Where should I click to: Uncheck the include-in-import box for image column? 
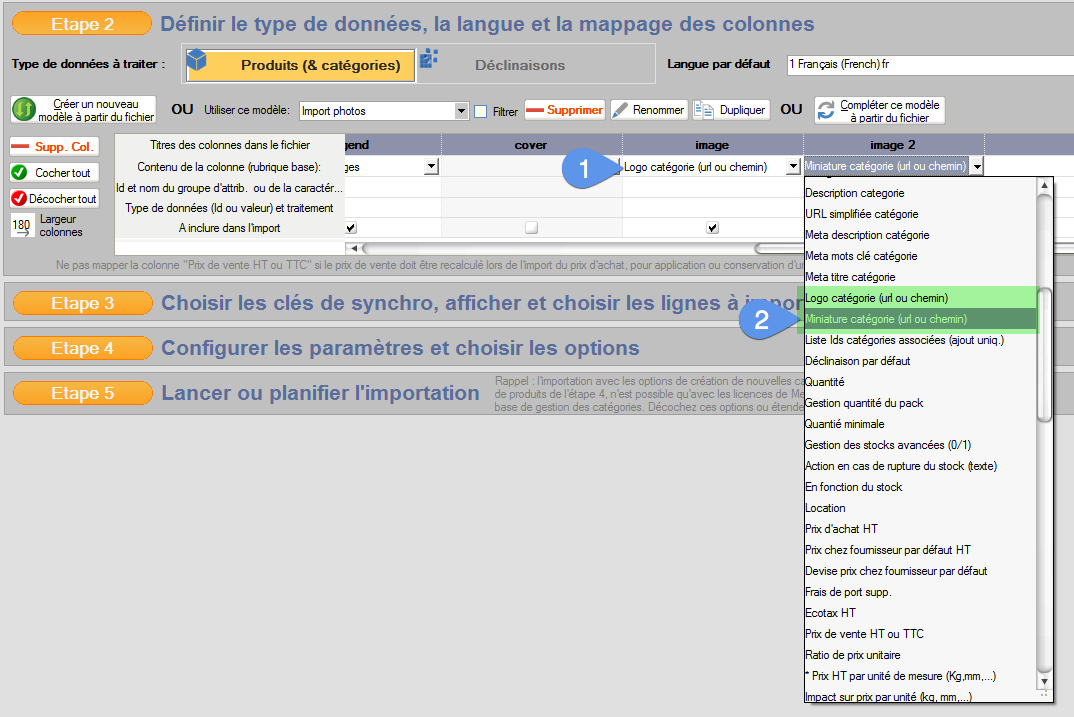(712, 228)
